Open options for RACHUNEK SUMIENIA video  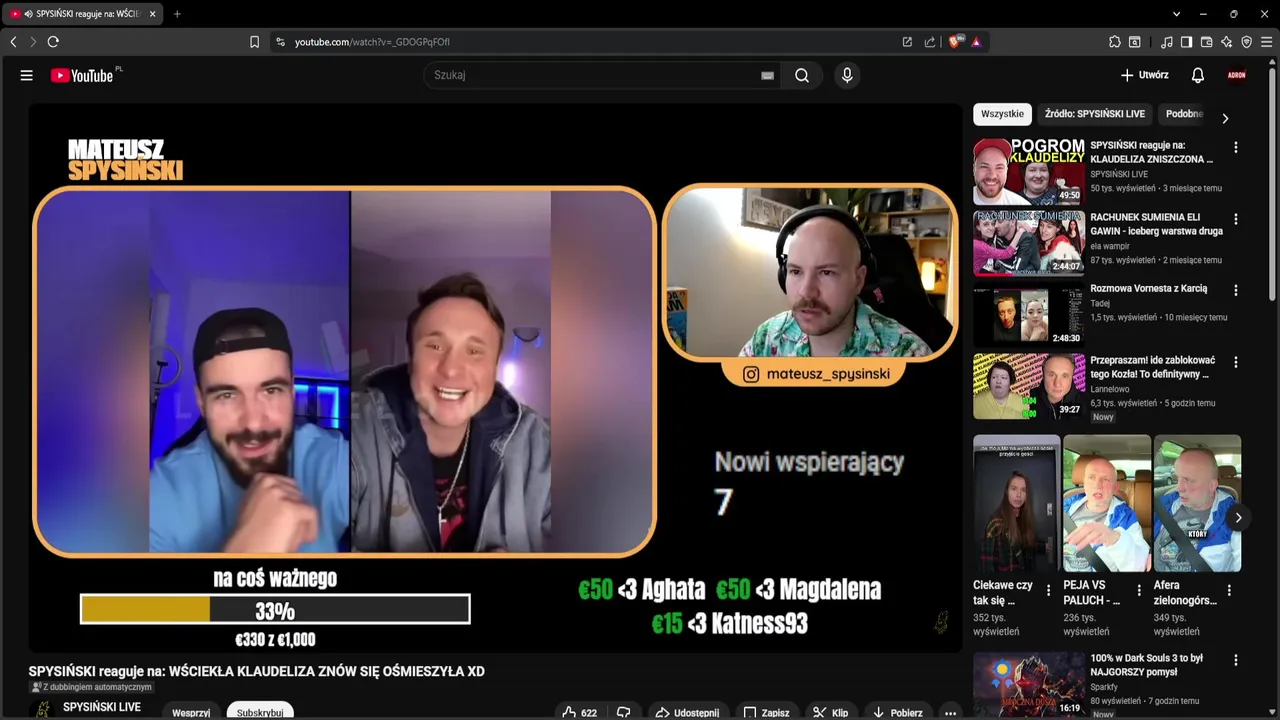pos(1236,219)
